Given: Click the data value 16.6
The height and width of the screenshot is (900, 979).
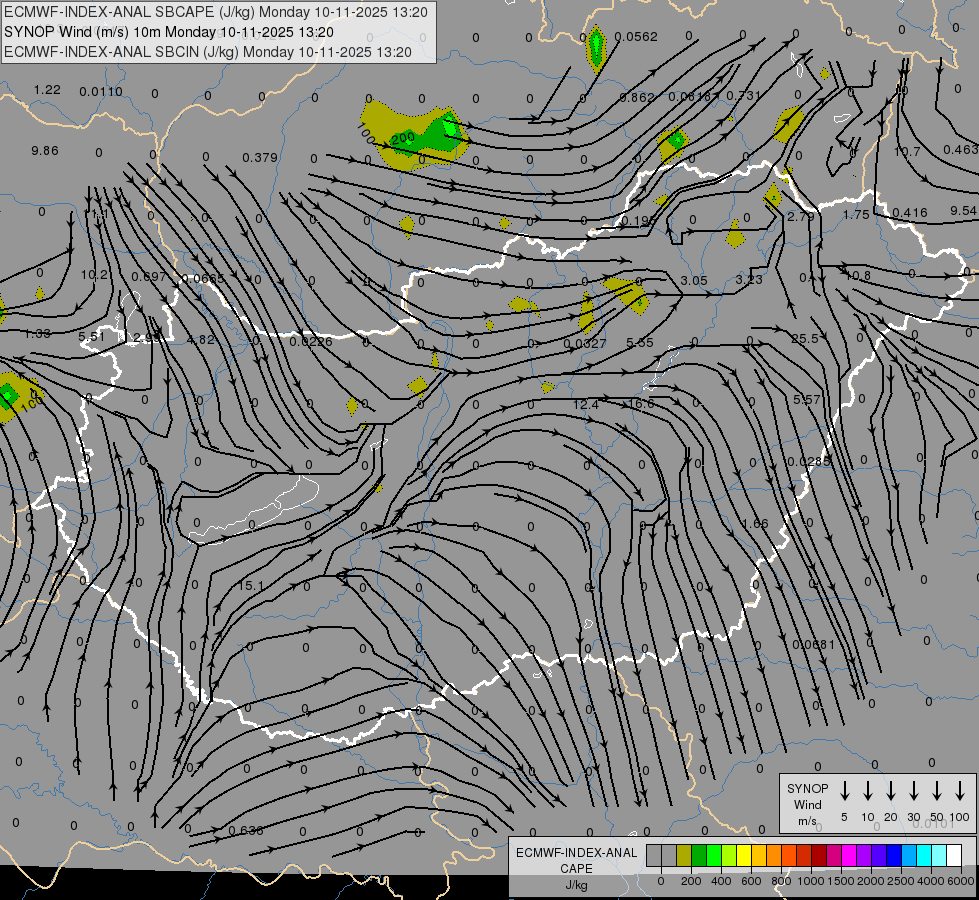Looking at the screenshot, I should click(x=641, y=403).
